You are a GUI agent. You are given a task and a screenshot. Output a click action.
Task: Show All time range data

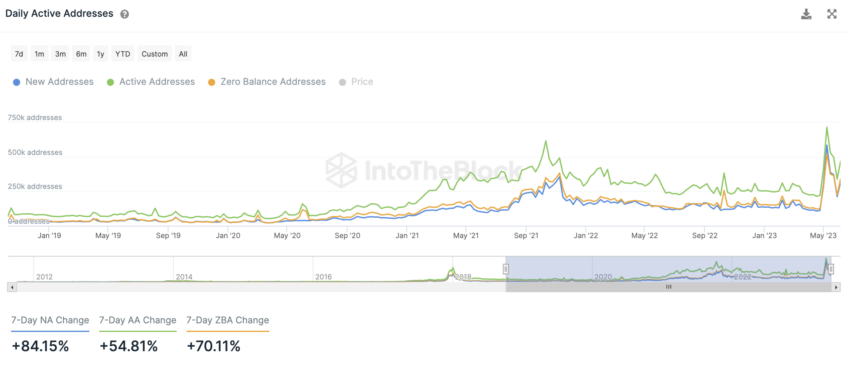183,54
